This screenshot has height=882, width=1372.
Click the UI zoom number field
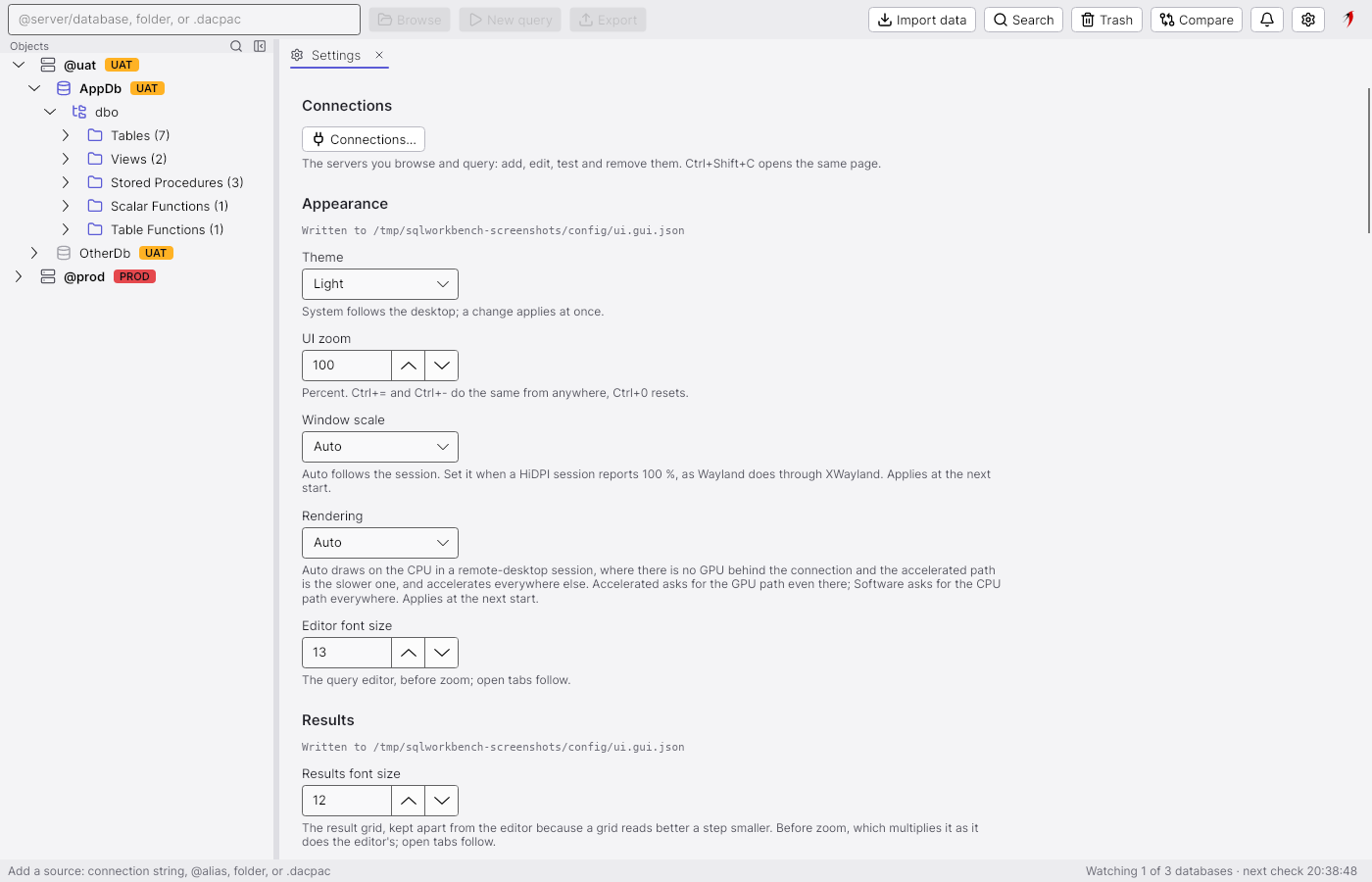(x=347, y=366)
